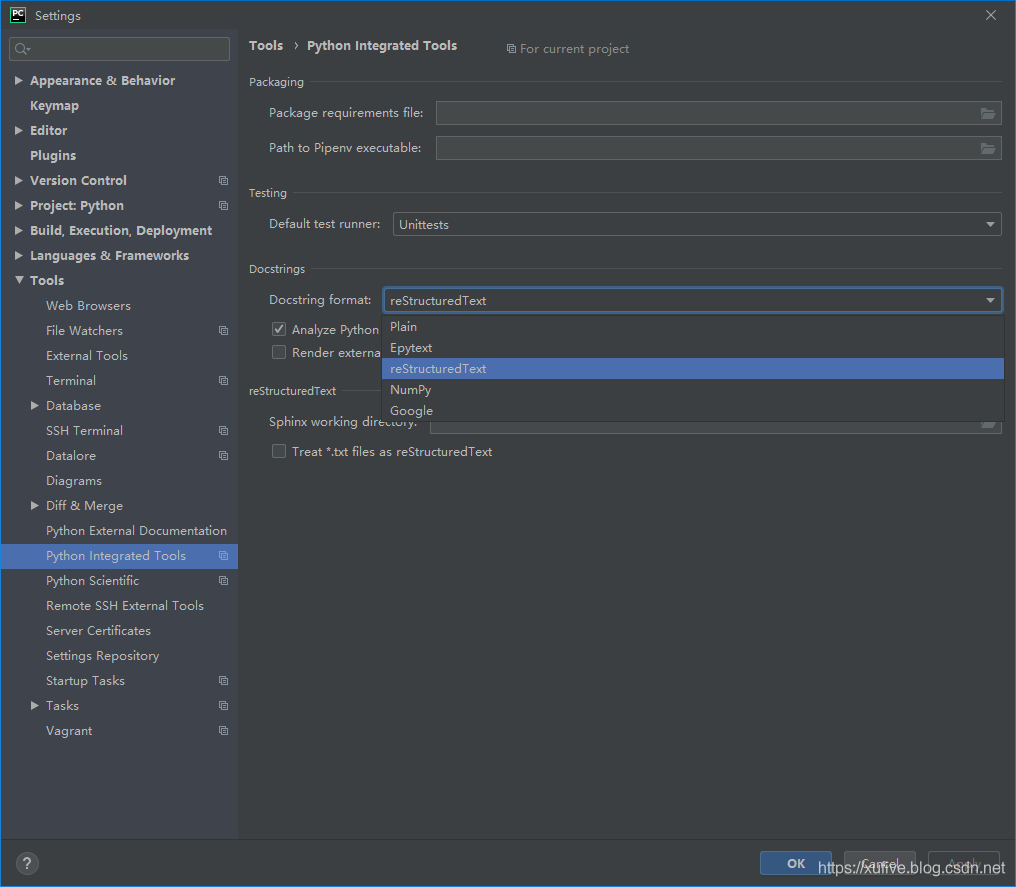Click project-level icon next to Python Integrated Tools

[x=224, y=556]
